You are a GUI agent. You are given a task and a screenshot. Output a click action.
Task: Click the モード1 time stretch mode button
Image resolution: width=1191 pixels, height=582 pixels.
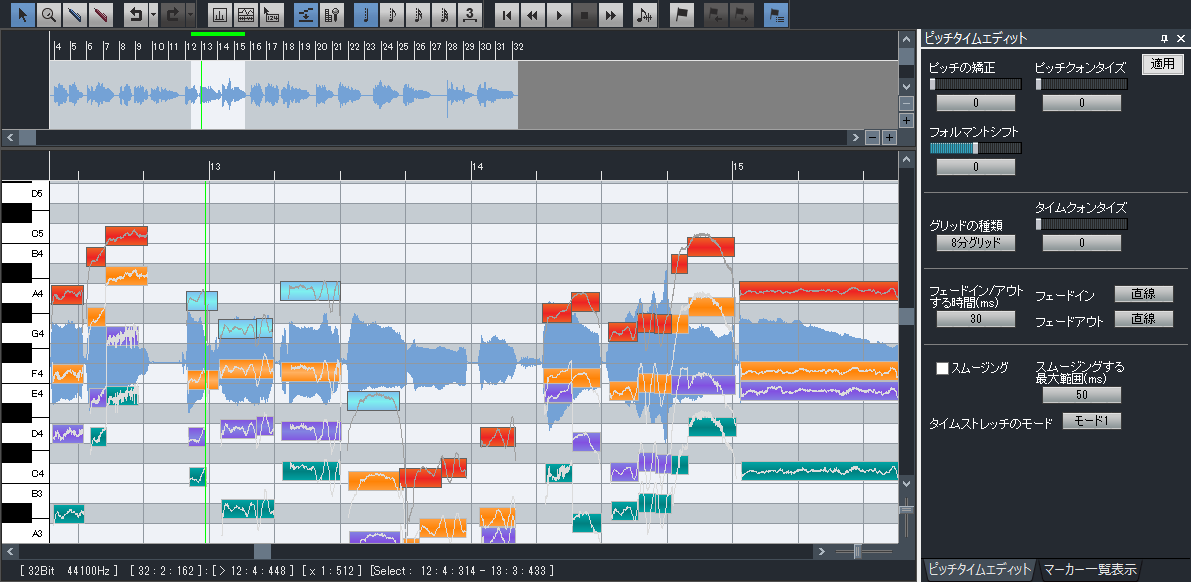(1091, 422)
